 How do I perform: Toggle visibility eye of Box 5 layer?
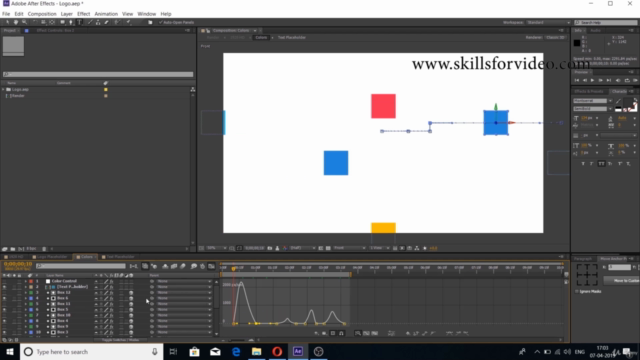click(4, 310)
